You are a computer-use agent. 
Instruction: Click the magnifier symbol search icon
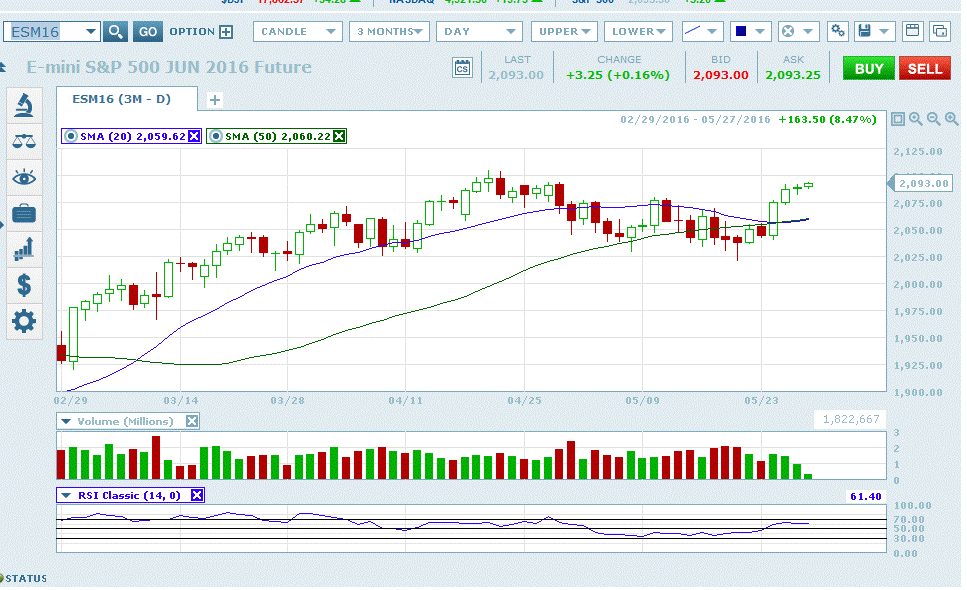click(116, 32)
